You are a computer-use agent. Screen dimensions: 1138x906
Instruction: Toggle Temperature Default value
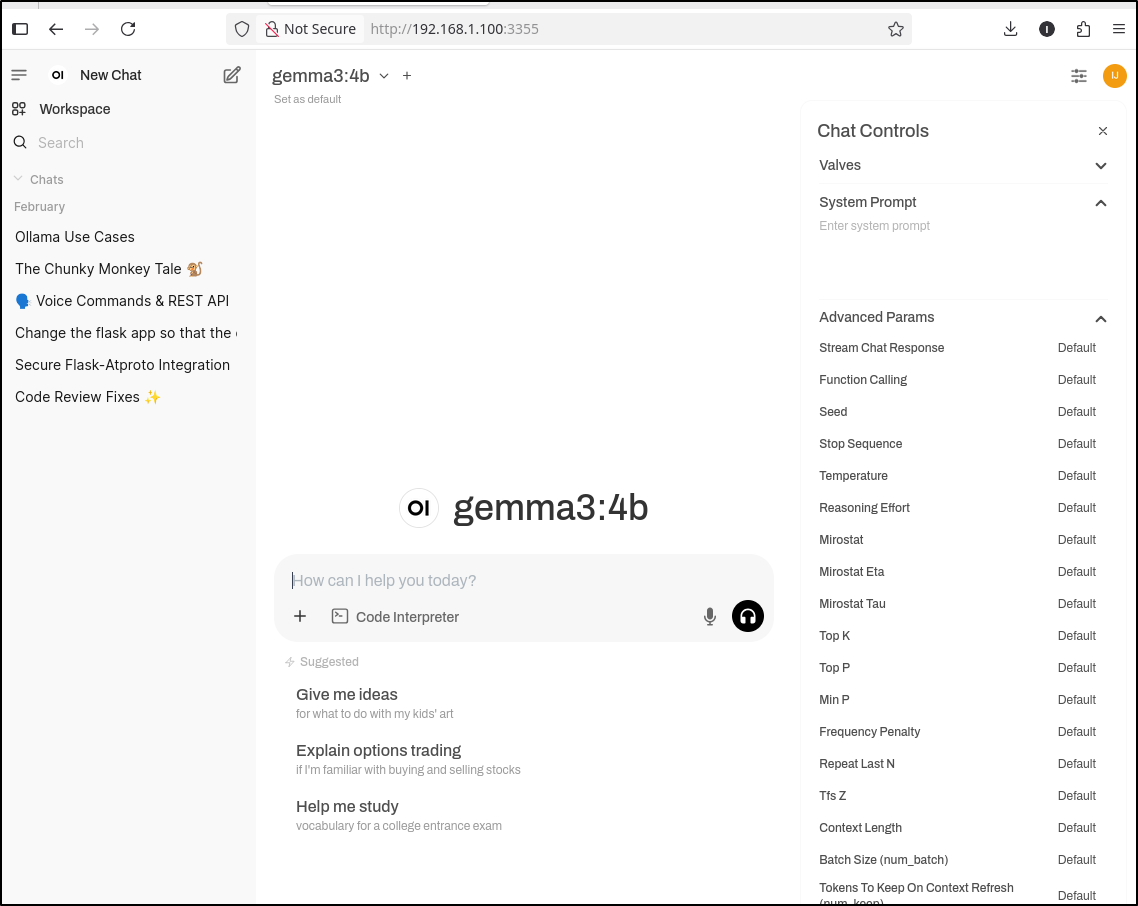(x=1077, y=476)
